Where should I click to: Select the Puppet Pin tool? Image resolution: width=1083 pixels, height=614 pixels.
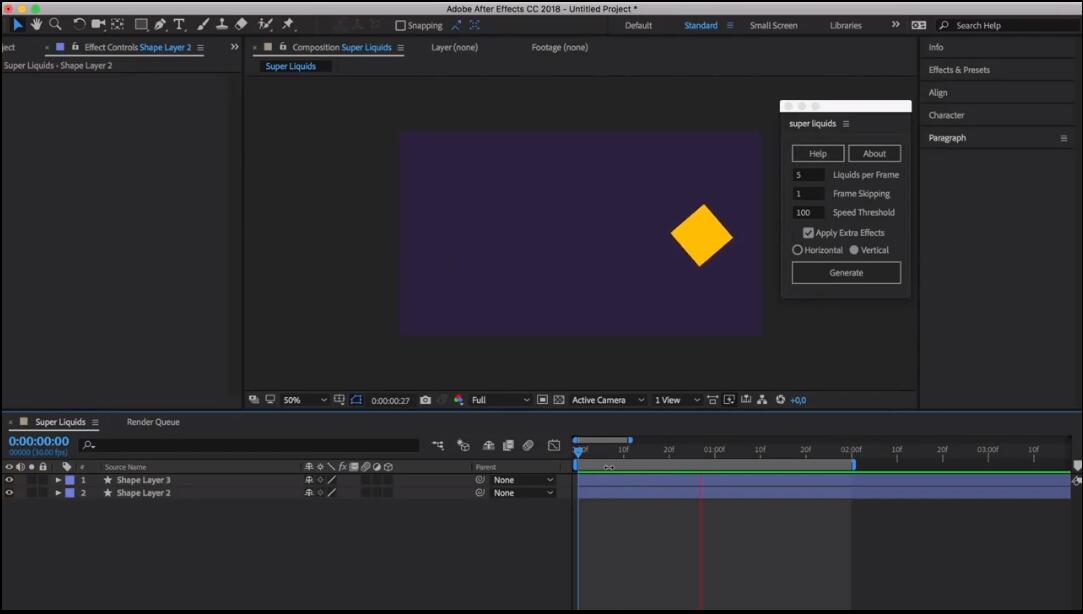[288, 25]
